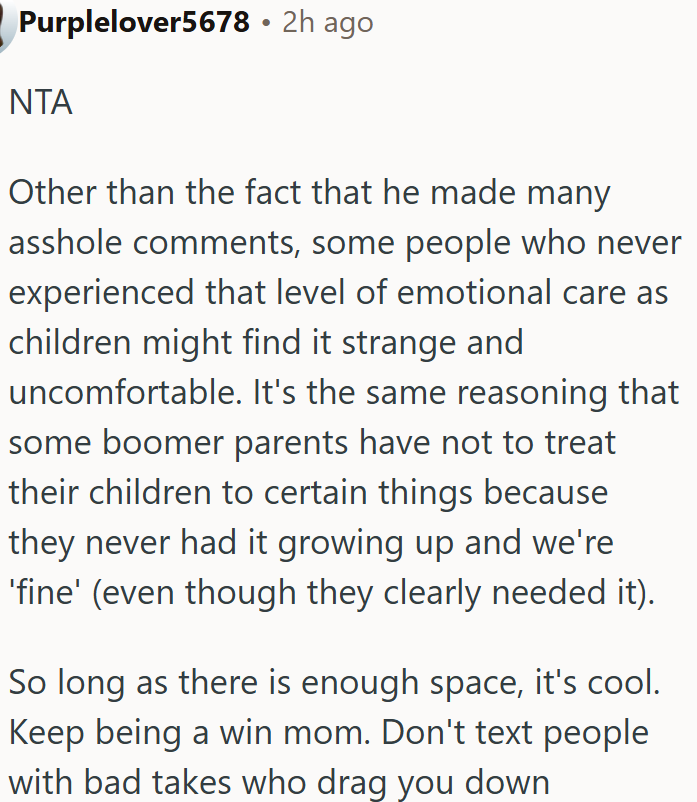Viewport: 697px width, 802px height.
Task: Click the paragraph starting 'So long as there'
Action: [330, 732]
